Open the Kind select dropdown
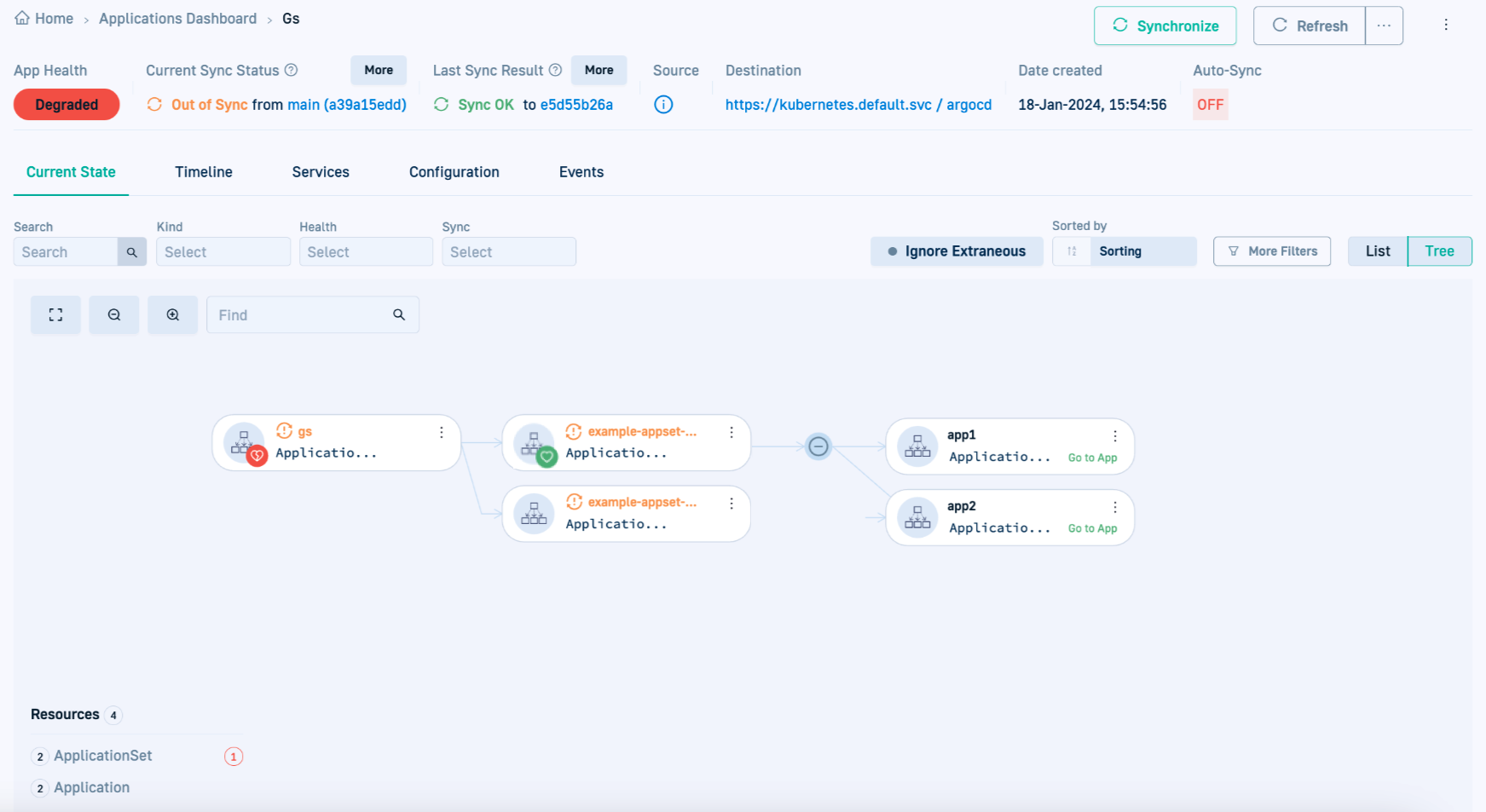This screenshot has width=1486, height=812. tap(223, 252)
